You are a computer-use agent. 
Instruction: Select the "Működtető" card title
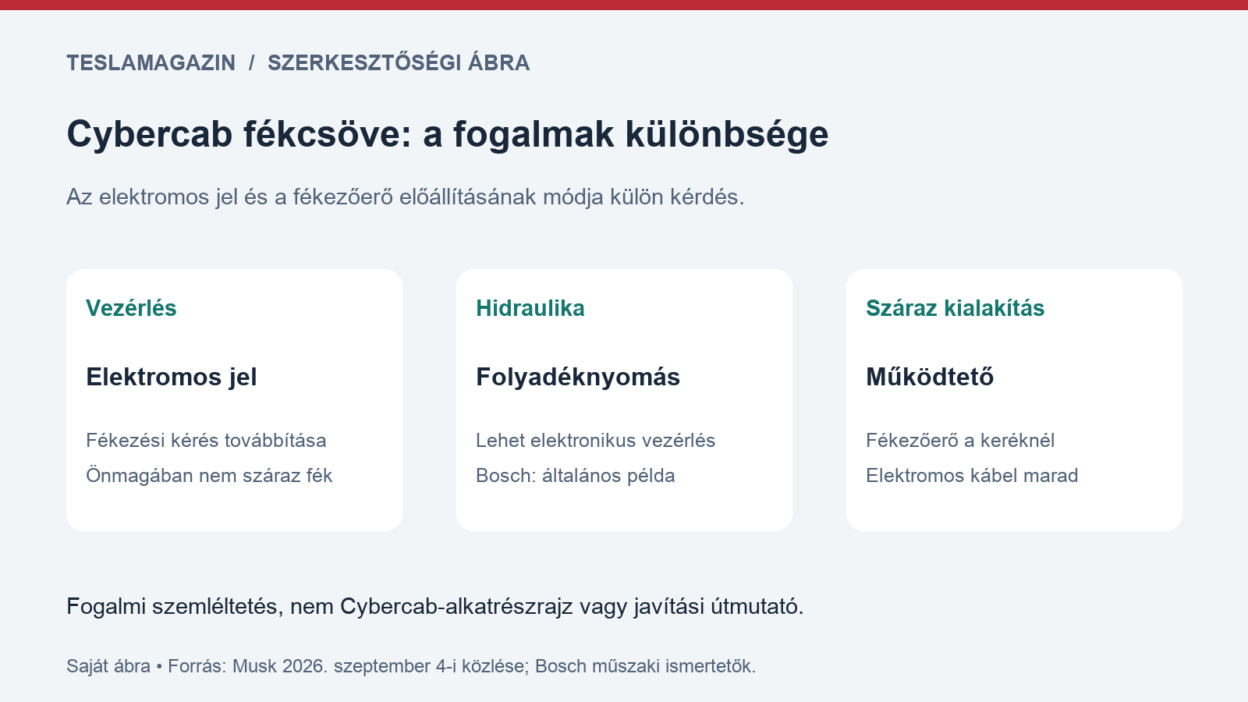pyautogui.click(x=930, y=377)
